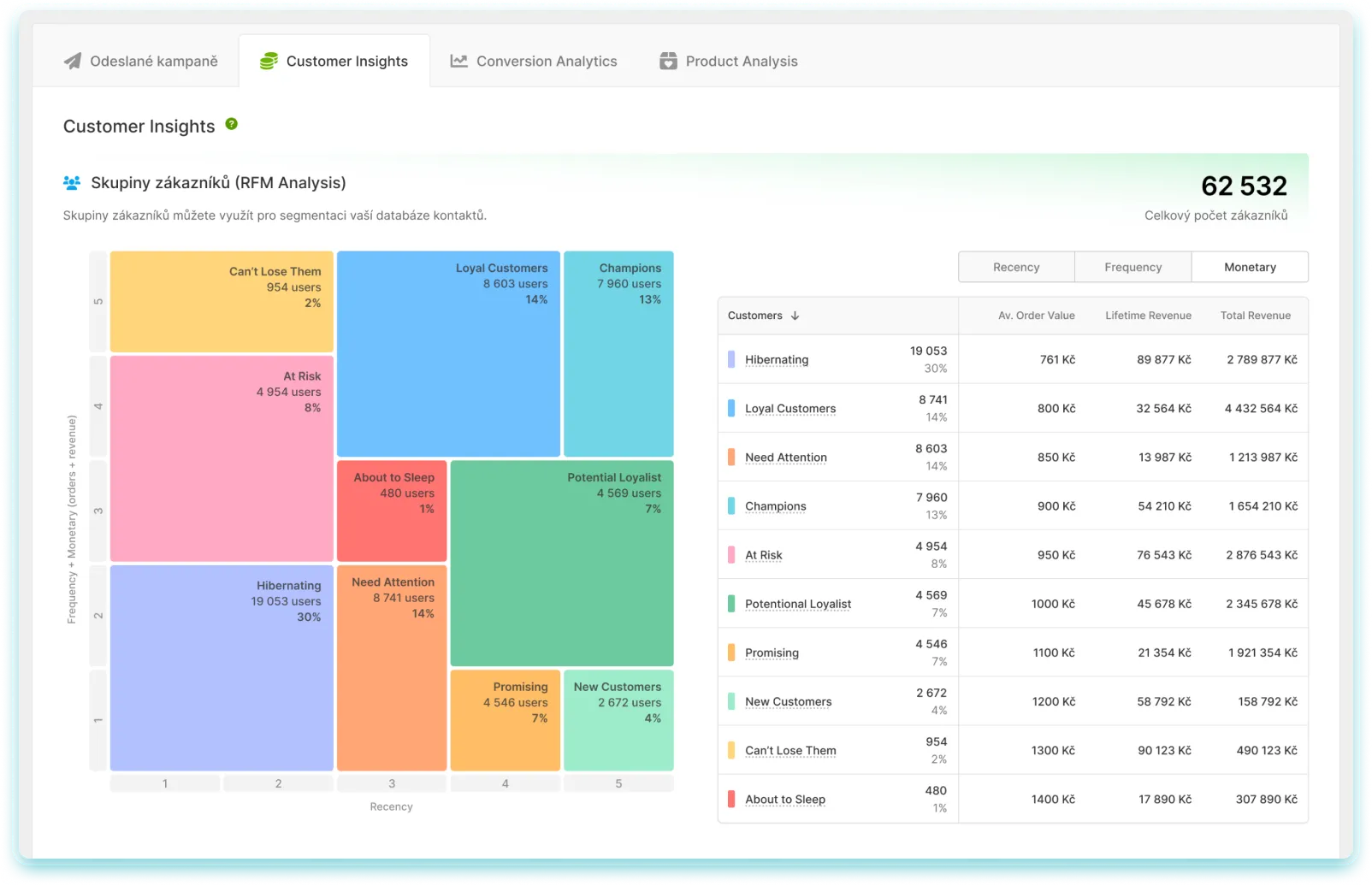Sort table by Customers column header

click(x=755, y=316)
